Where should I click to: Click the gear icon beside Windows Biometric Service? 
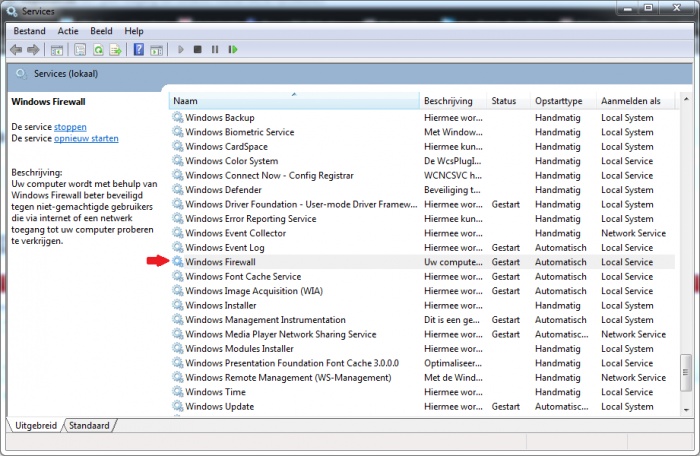pos(178,132)
